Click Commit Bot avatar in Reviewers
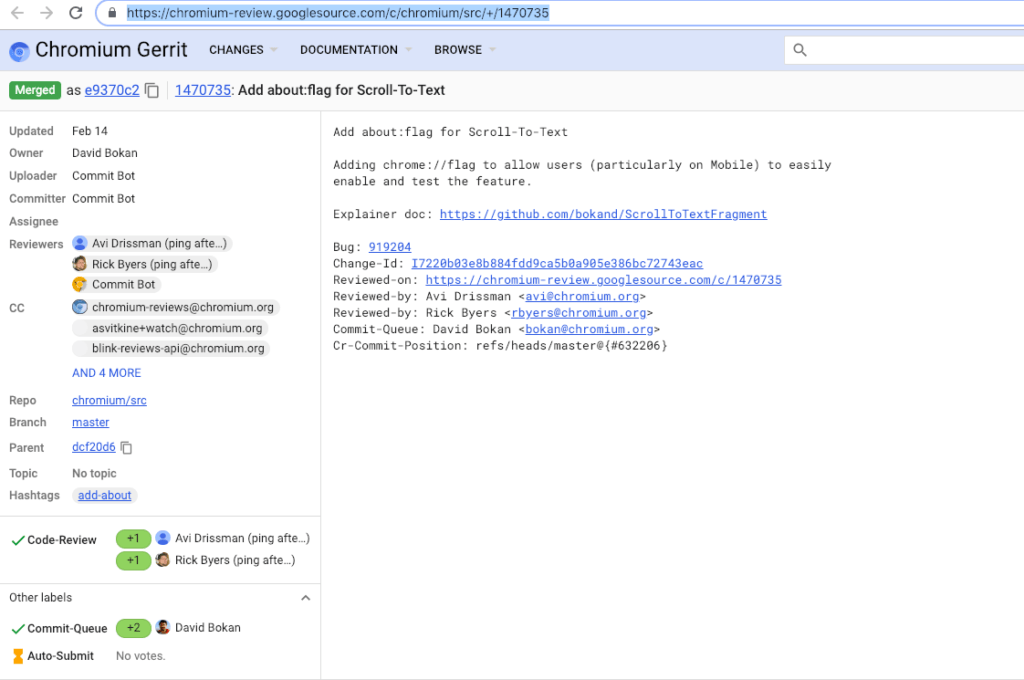 80,284
